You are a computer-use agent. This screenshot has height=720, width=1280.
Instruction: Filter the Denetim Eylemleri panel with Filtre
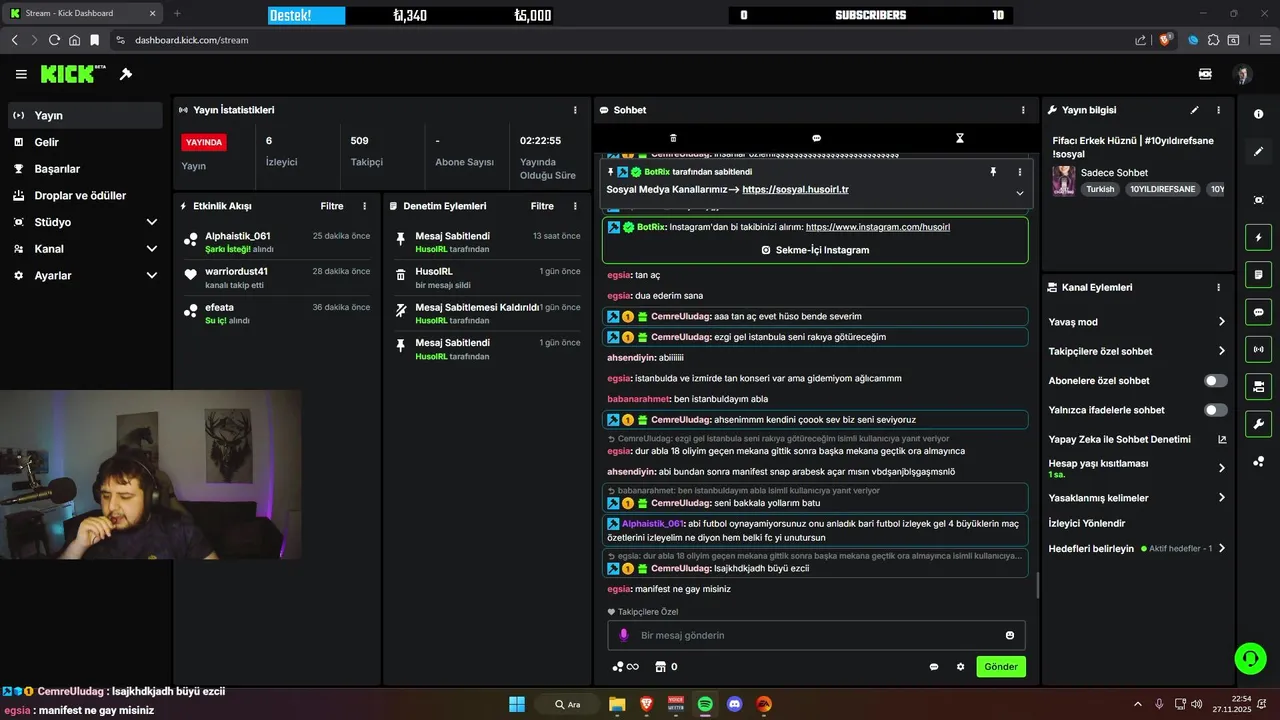[542, 206]
